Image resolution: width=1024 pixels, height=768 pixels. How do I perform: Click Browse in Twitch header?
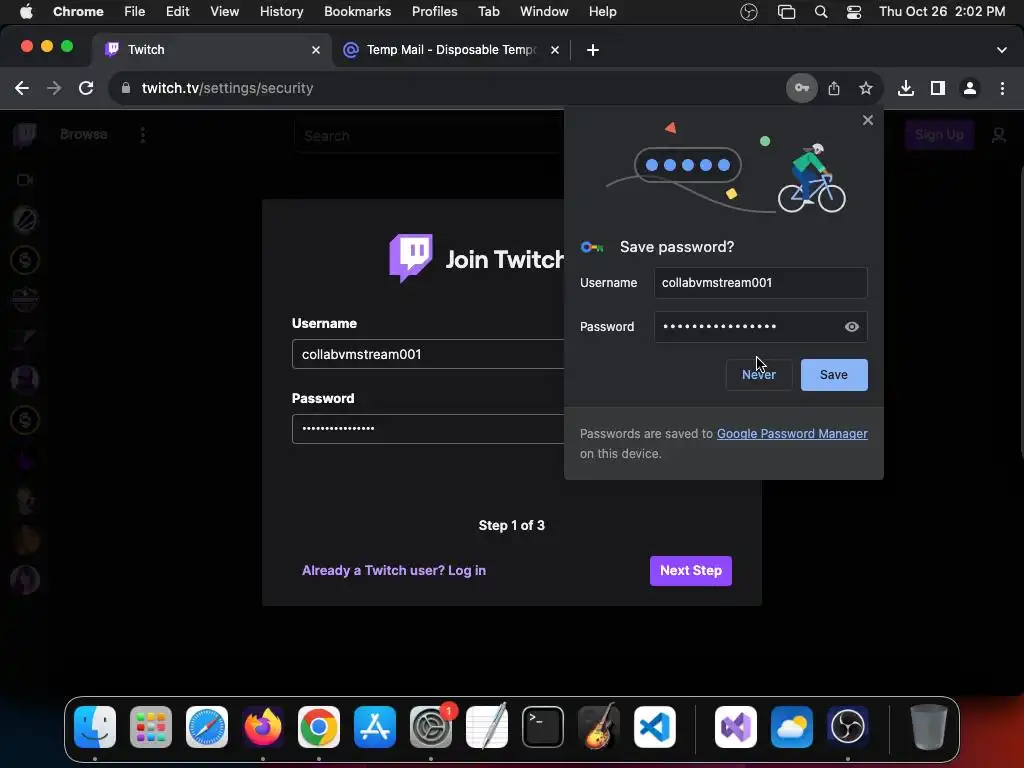84,134
